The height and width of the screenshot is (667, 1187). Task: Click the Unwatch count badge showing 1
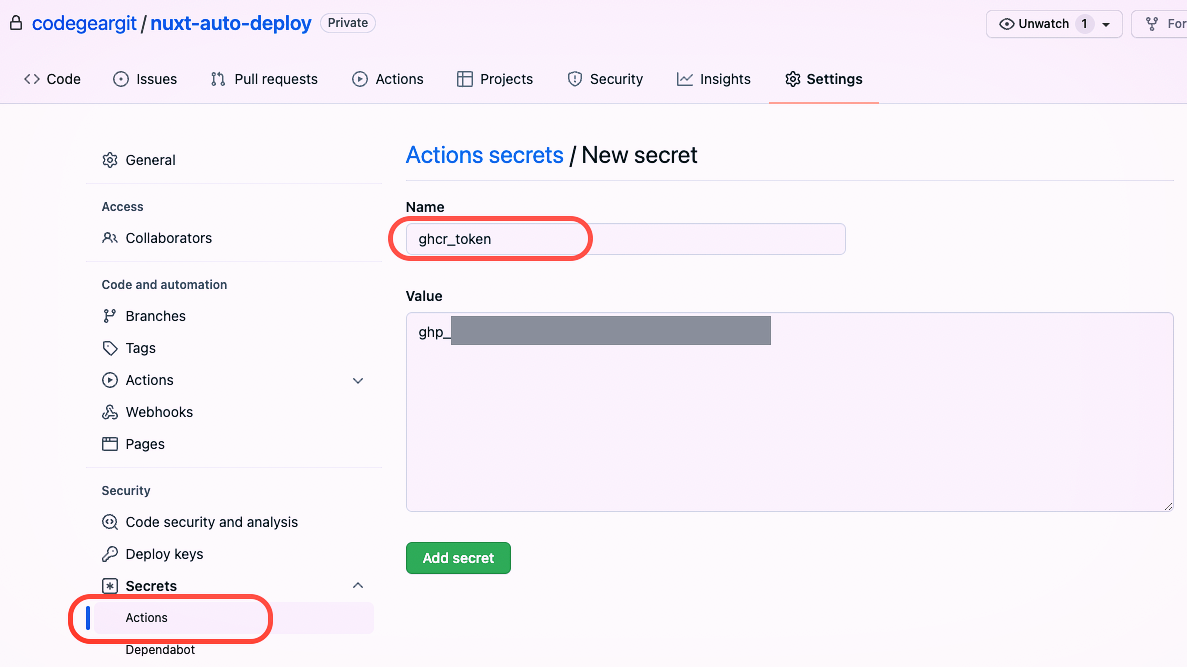[1084, 24]
